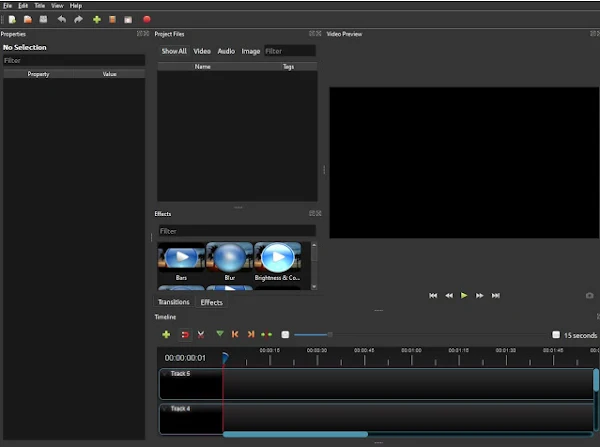
Task: Click the zoom out button near slider
Action: [x=285, y=335]
